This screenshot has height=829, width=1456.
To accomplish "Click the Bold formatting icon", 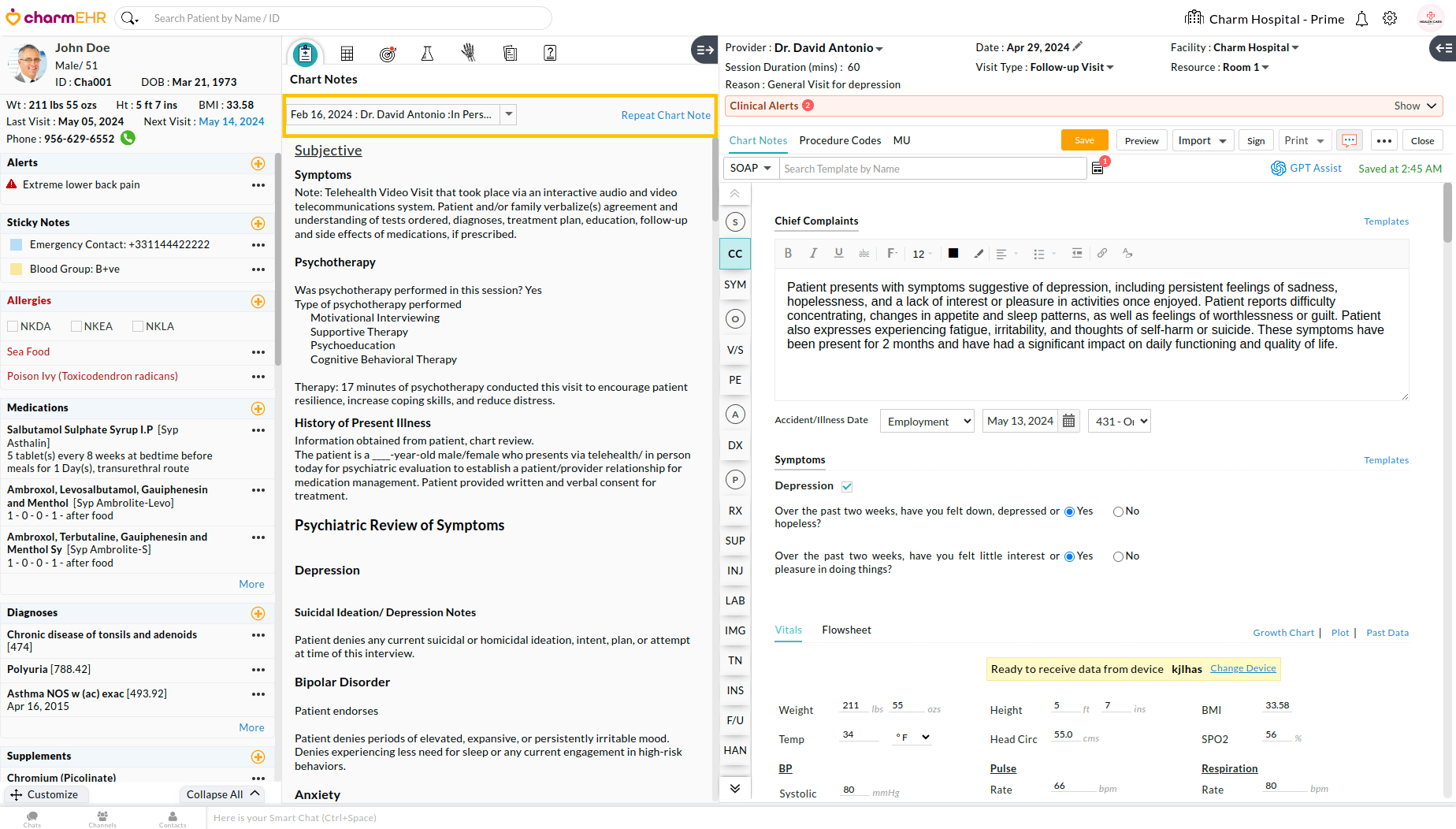I will click(x=788, y=254).
